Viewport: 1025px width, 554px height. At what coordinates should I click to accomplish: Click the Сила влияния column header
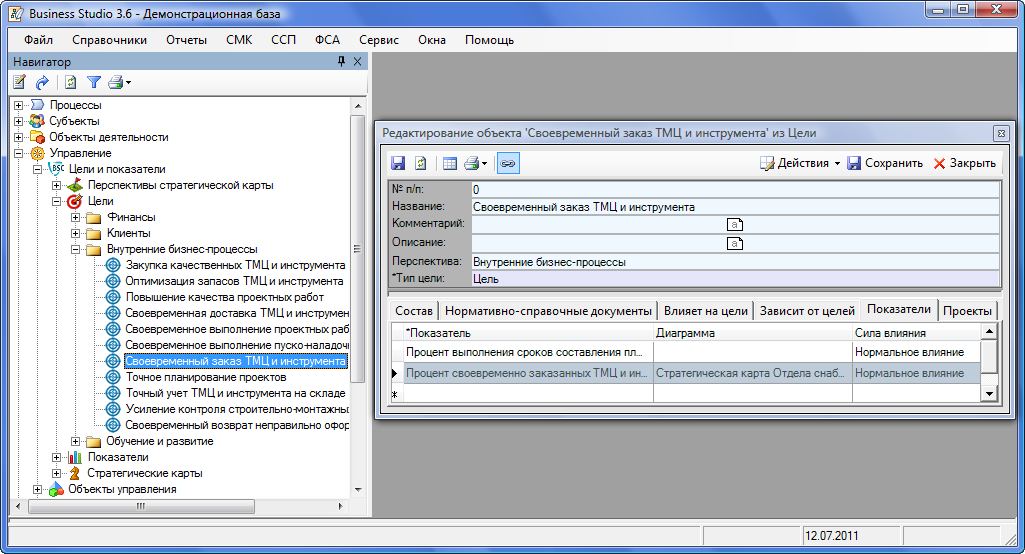pos(916,333)
